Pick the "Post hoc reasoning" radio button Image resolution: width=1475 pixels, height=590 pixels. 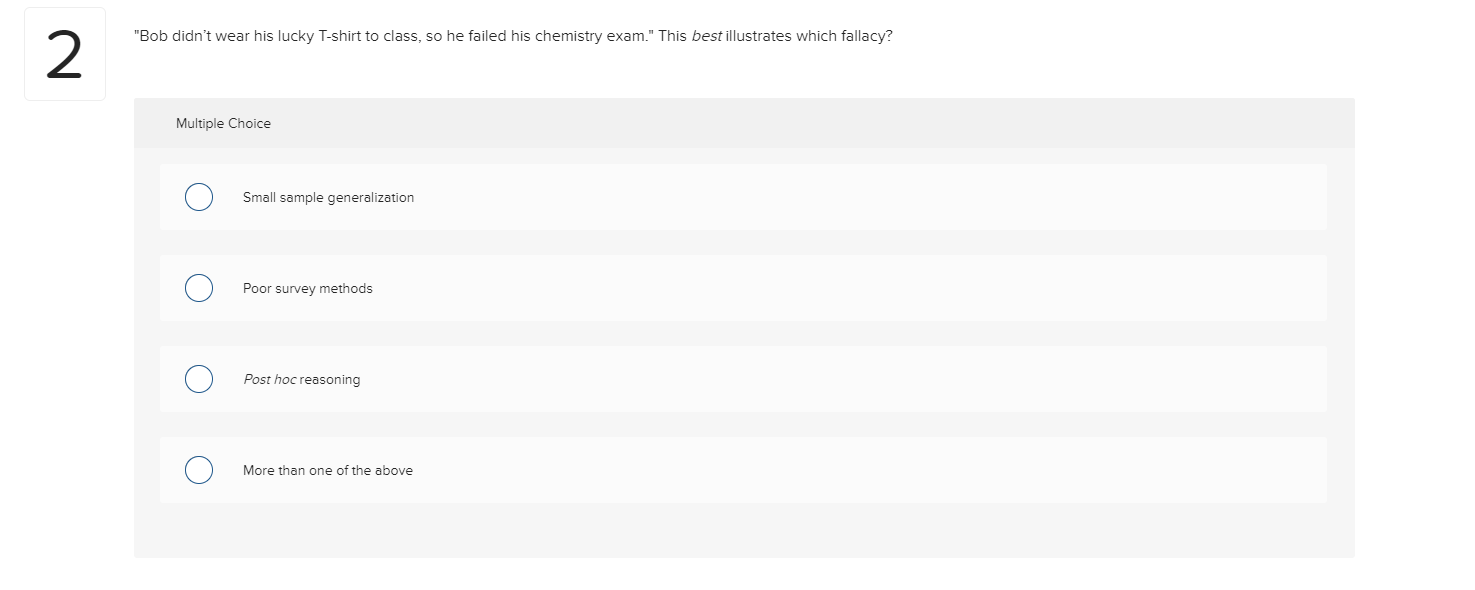point(199,379)
